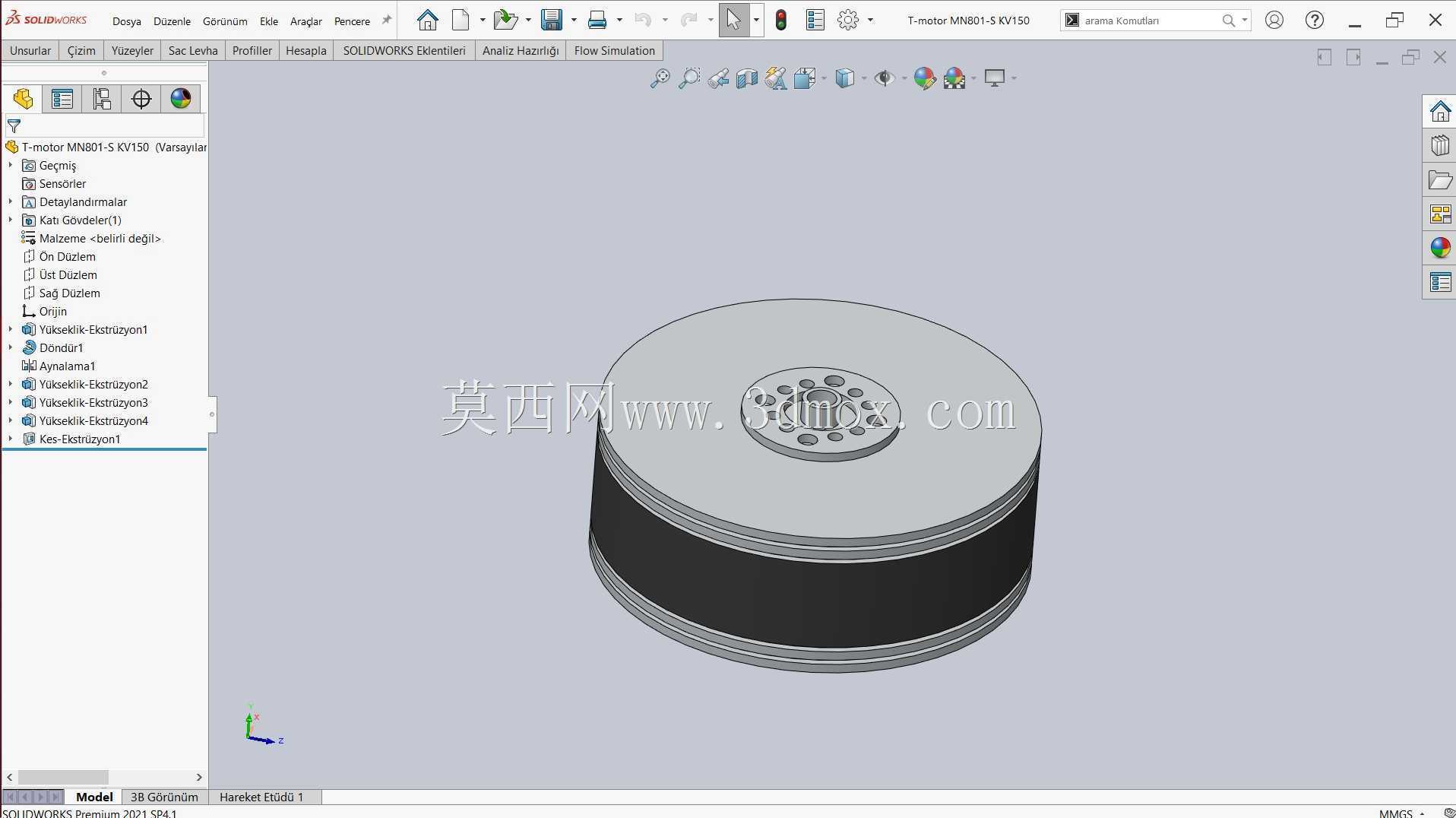Open the Düzenle menu
Viewport: 1456px width, 818px height.
(172, 21)
